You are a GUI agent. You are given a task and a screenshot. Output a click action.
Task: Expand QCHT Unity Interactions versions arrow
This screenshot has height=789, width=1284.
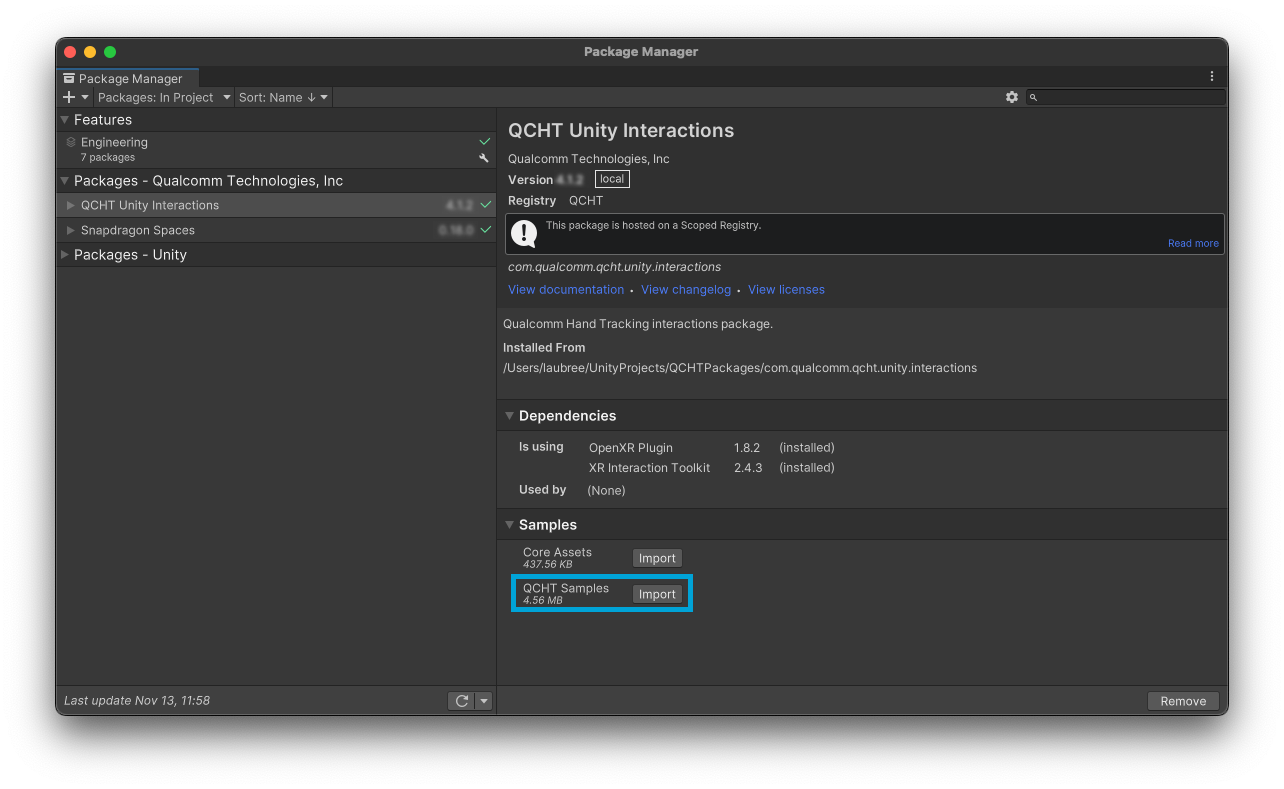click(x=70, y=205)
